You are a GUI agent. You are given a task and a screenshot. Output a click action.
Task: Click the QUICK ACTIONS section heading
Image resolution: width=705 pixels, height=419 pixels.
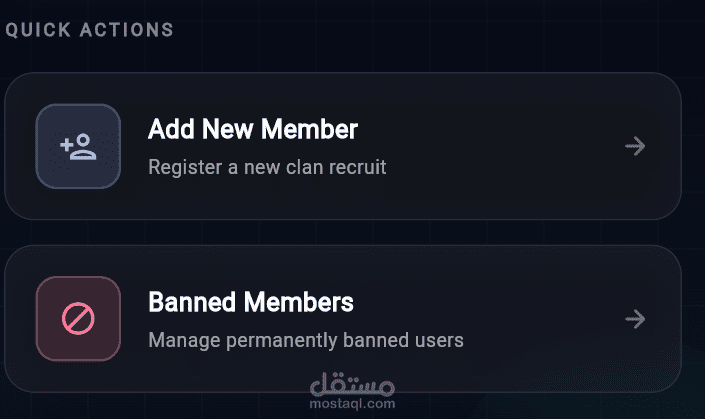tap(89, 30)
